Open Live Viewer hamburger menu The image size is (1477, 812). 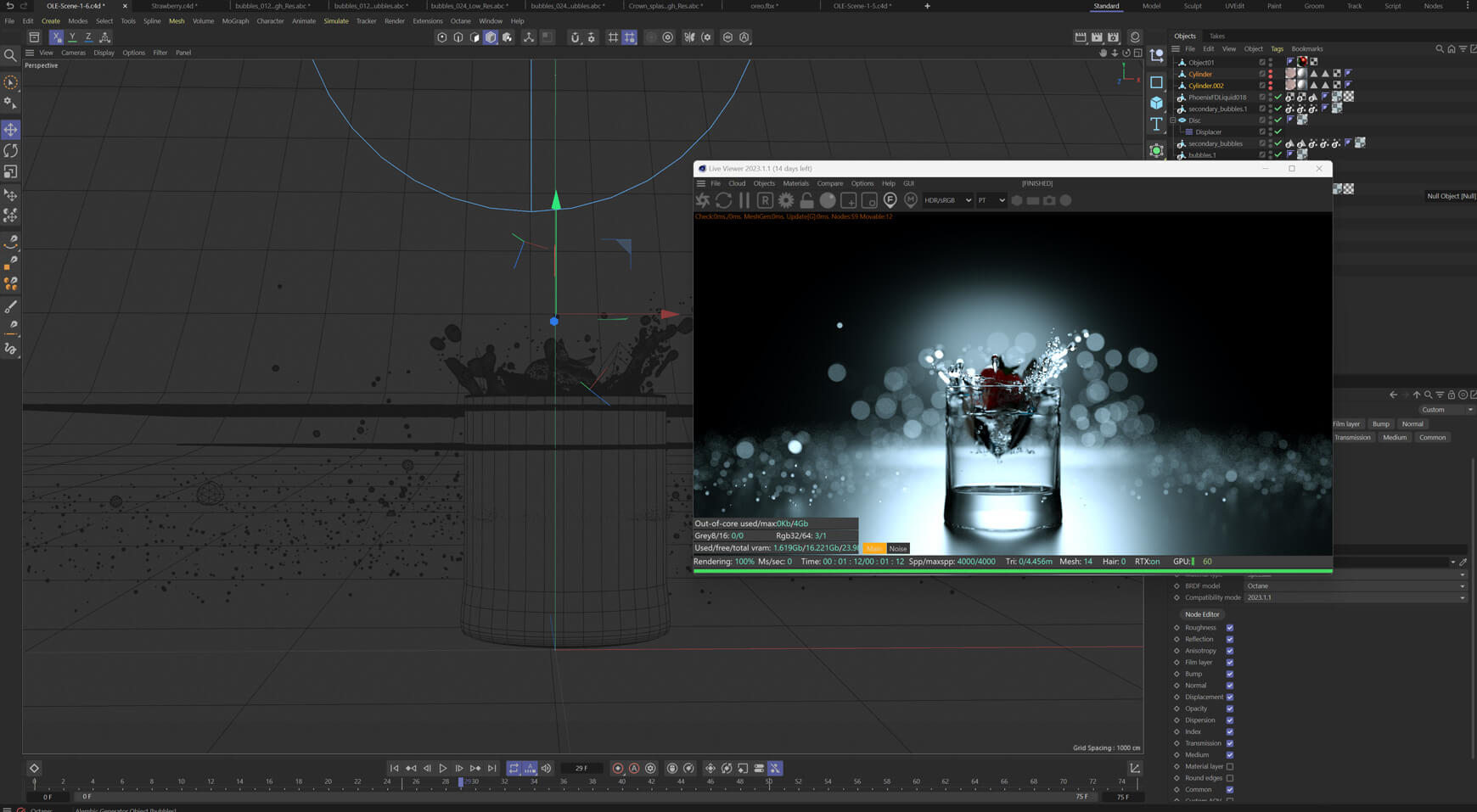point(701,183)
